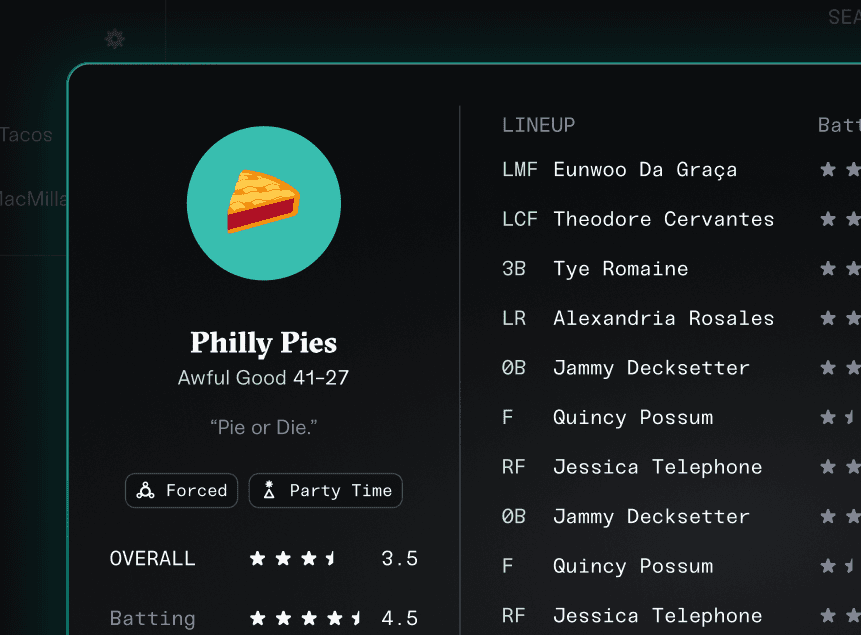Click the OVERALL star rating

[293, 559]
